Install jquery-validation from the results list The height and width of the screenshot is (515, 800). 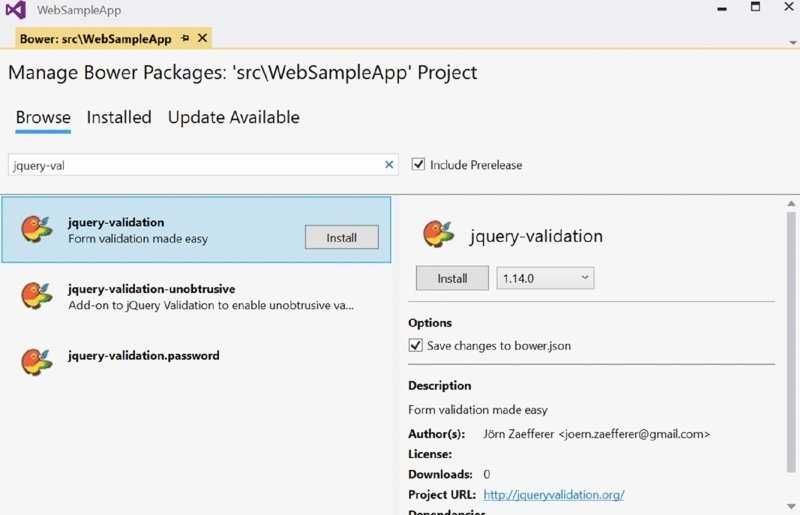341,237
